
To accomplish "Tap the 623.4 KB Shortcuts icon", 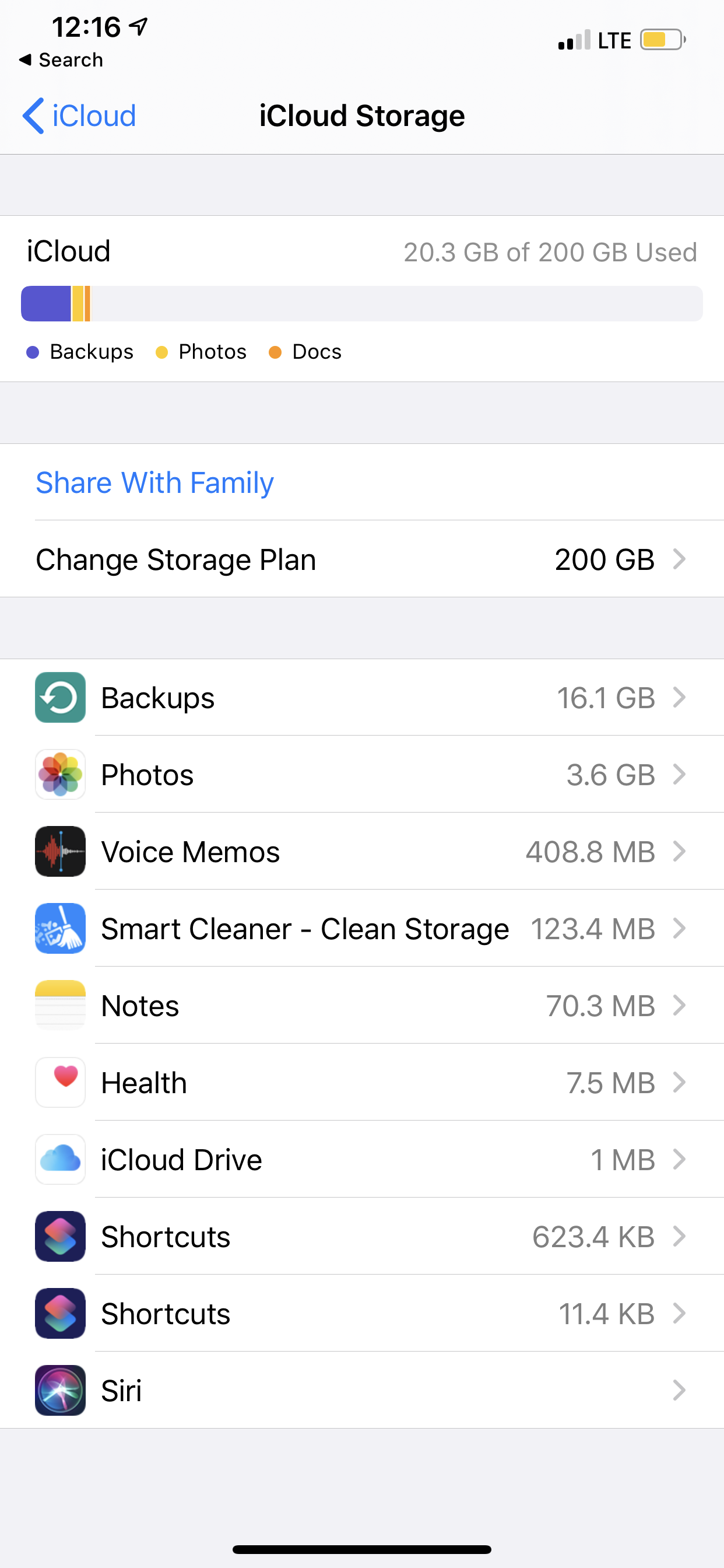I will click(59, 1236).
